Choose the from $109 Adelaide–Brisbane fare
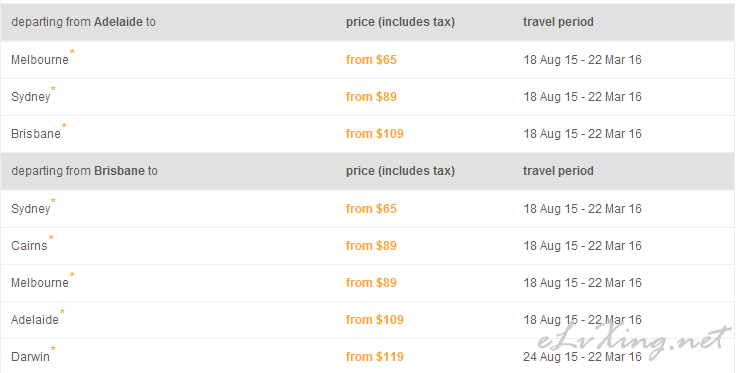This screenshot has width=742, height=373. coord(375,134)
